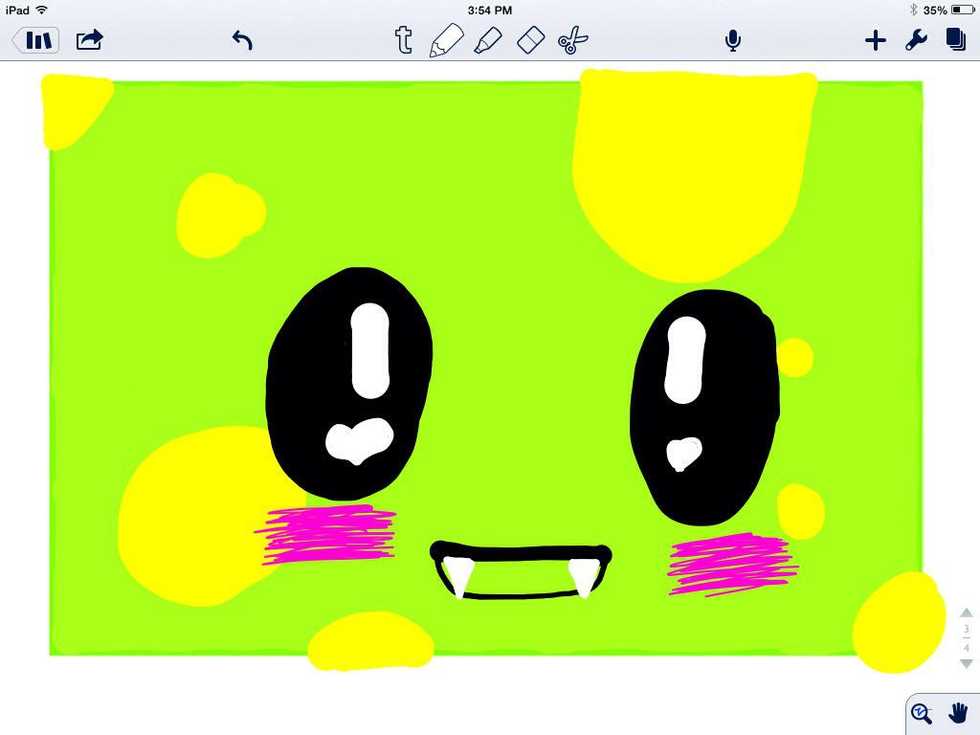Start audio recording with the microphone

pyautogui.click(x=733, y=40)
